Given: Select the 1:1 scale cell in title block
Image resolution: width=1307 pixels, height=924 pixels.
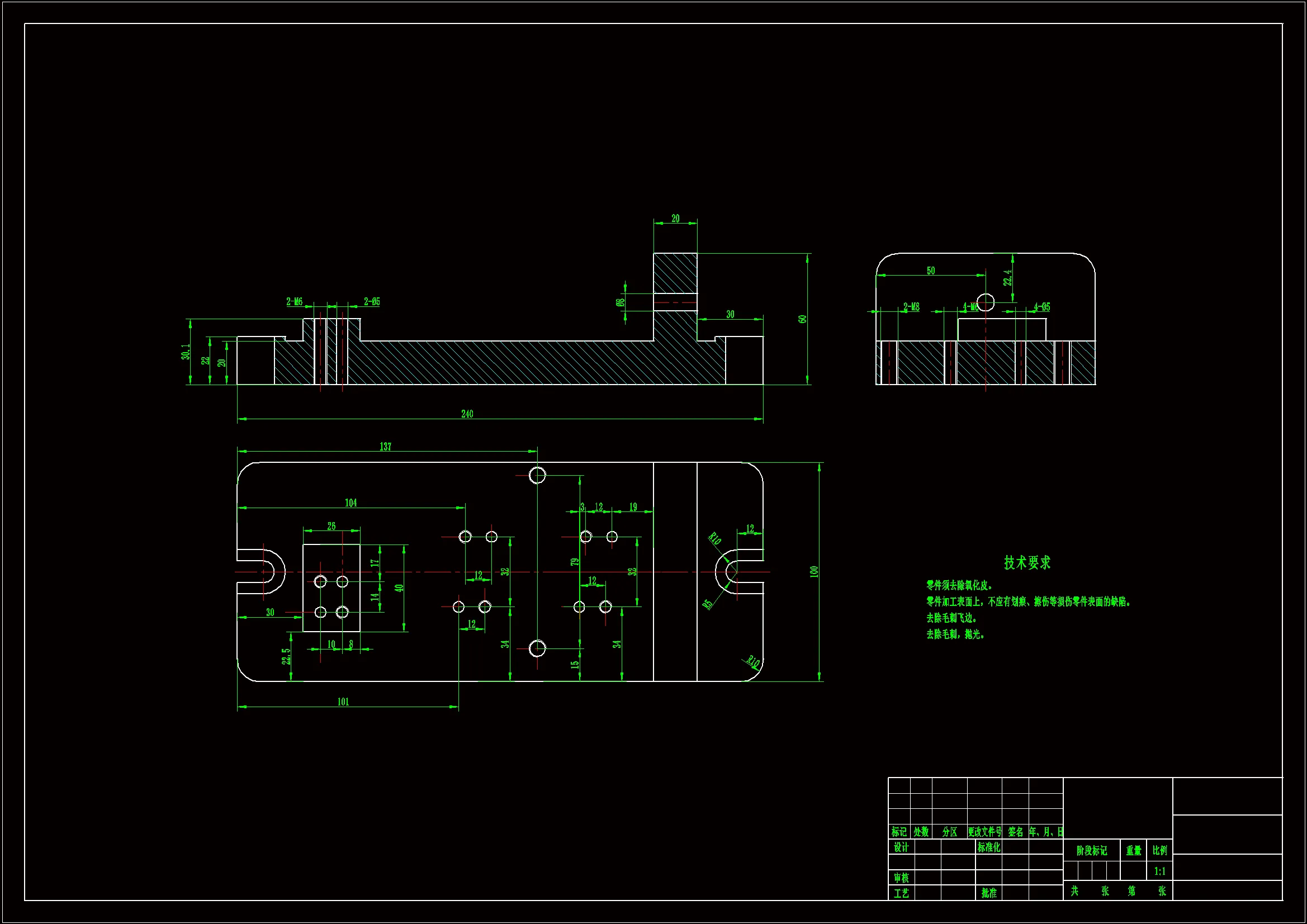Looking at the screenshot, I should [x=1159, y=871].
